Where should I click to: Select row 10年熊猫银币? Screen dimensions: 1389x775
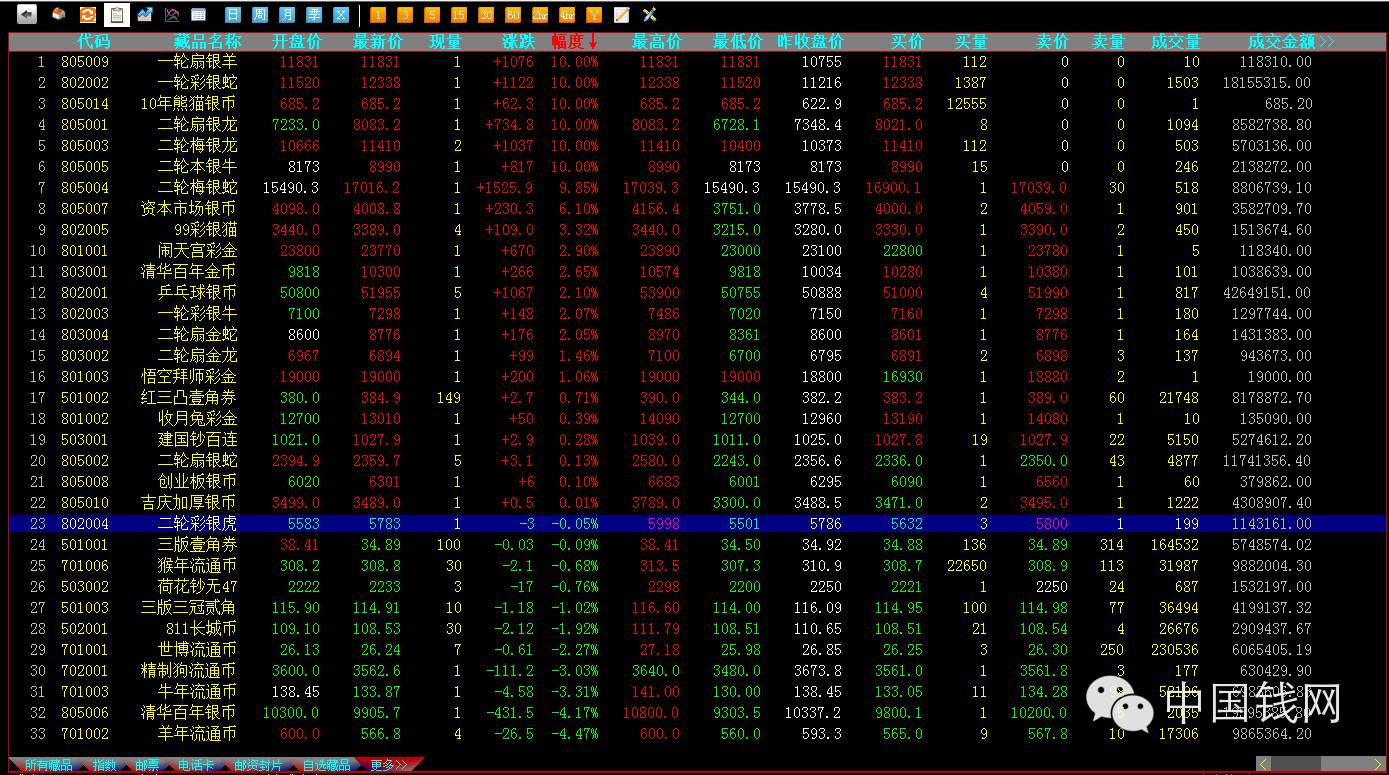tap(697, 104)
